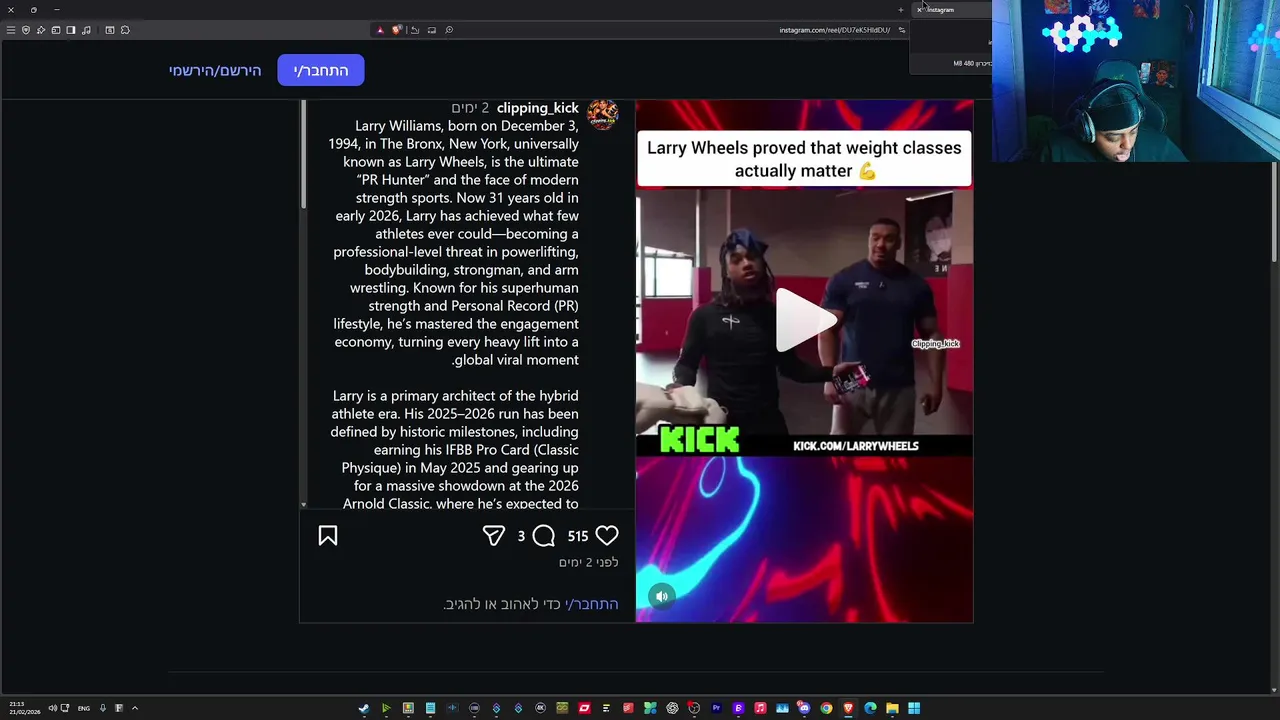Open comments via the speech bubble icon
This screenshot has width=1280, height=720.
point(544,536)
